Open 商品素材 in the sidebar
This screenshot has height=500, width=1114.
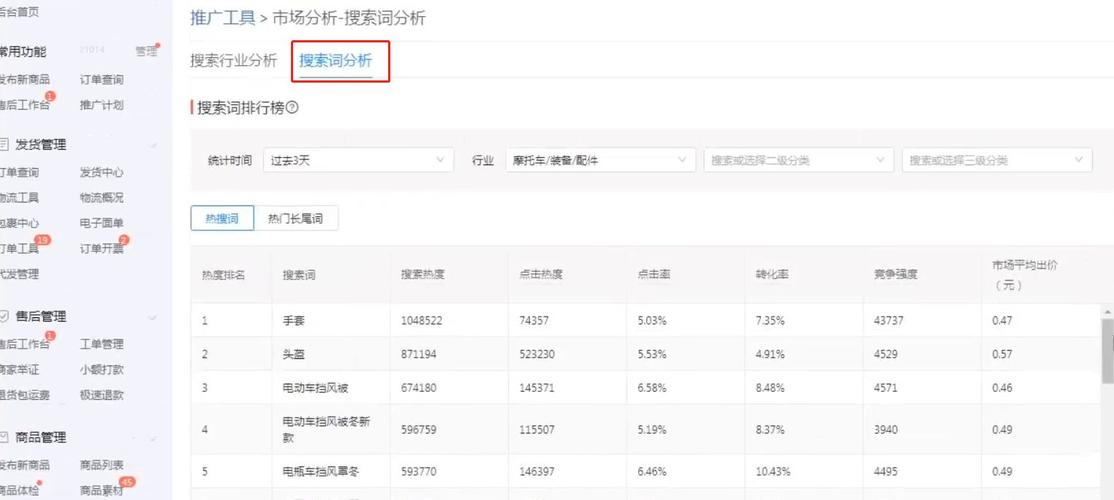tap(102, 491)
